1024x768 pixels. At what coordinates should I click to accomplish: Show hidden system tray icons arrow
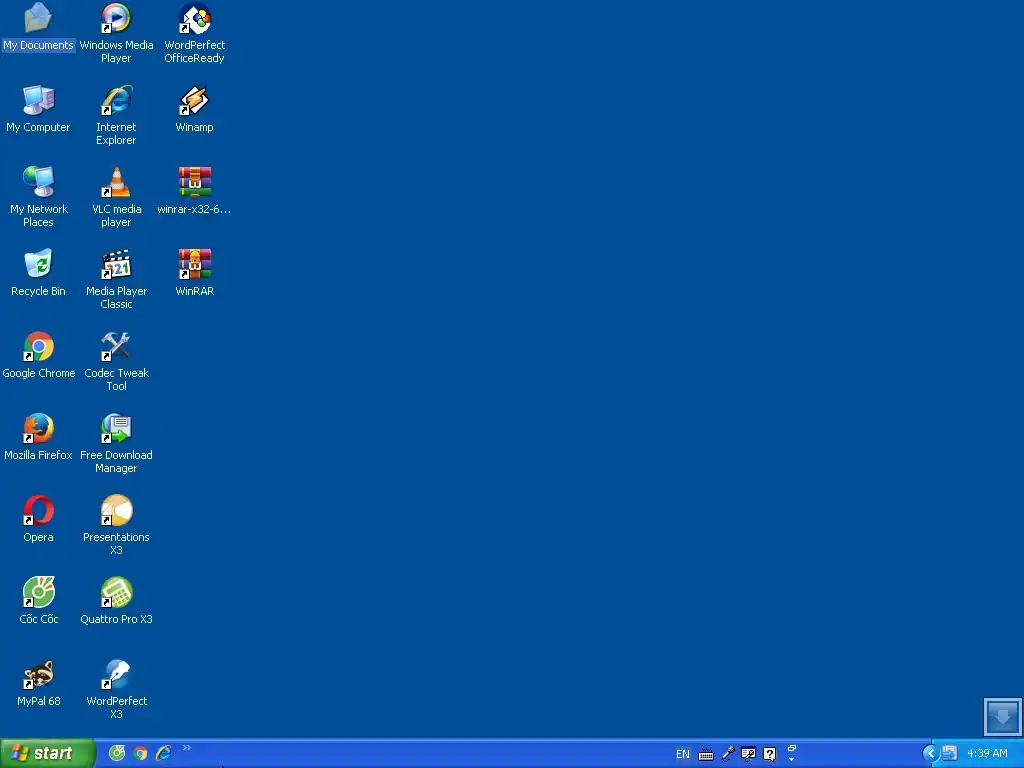click(930, 754)
